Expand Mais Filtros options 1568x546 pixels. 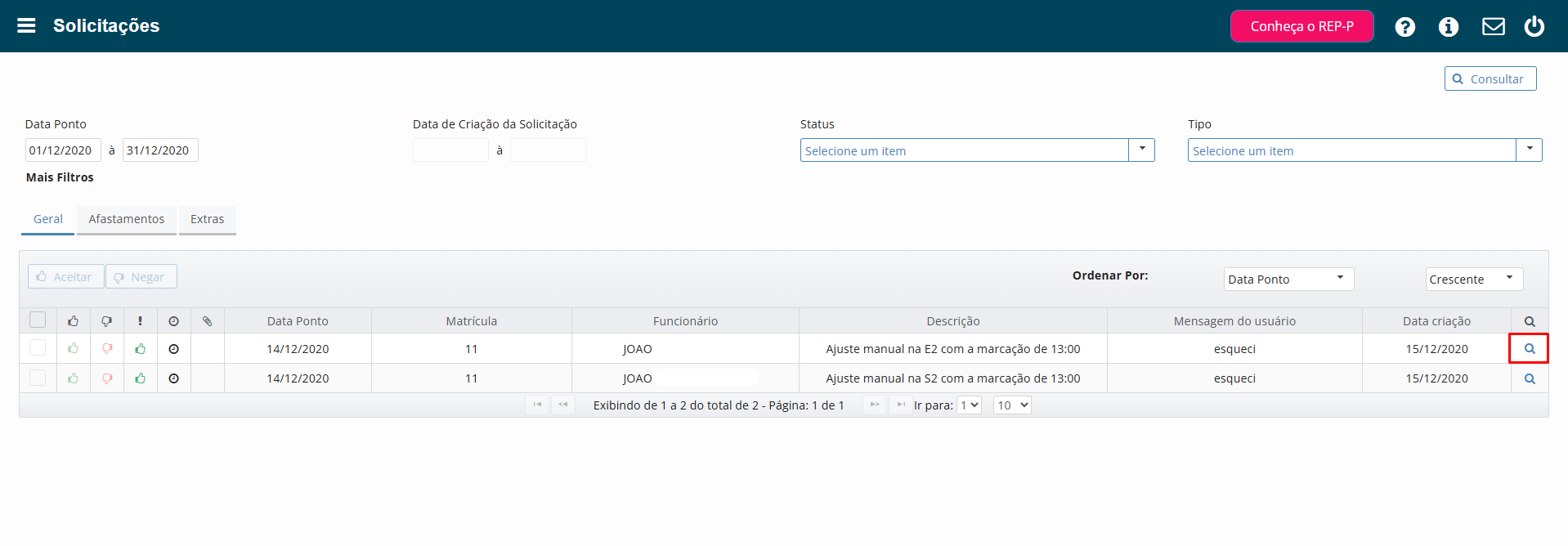(60, 177)
